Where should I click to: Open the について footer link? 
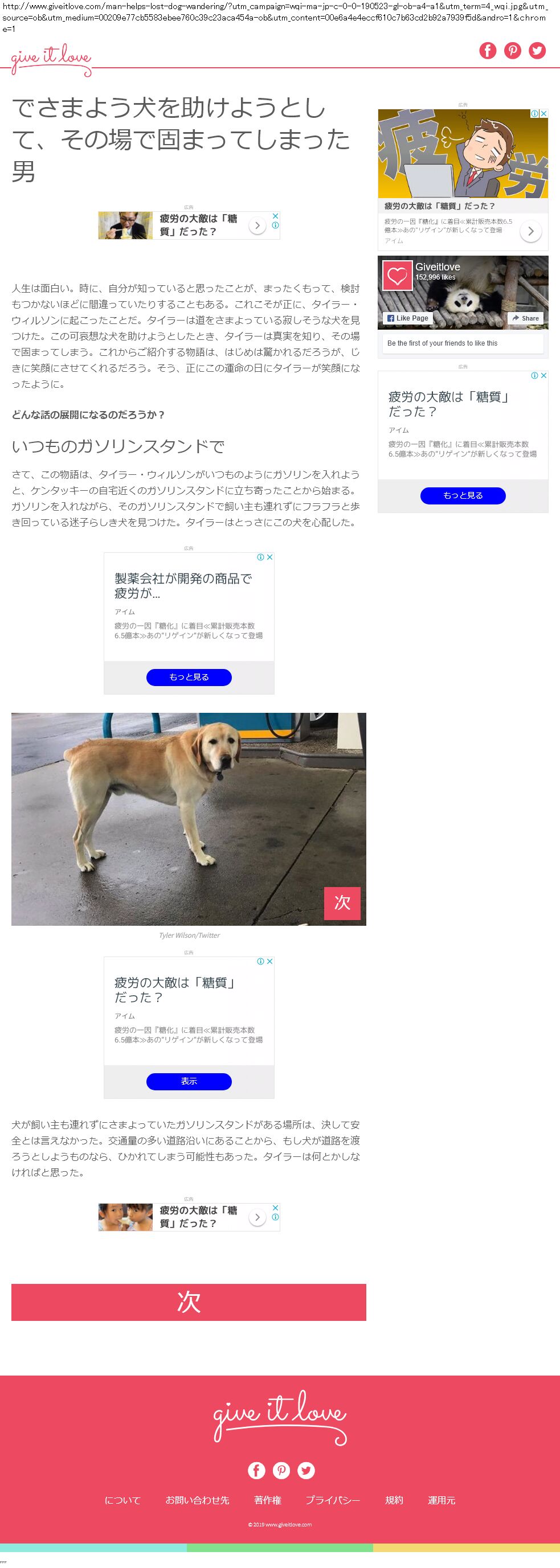pyautogui.click(x=122, y=1500)
